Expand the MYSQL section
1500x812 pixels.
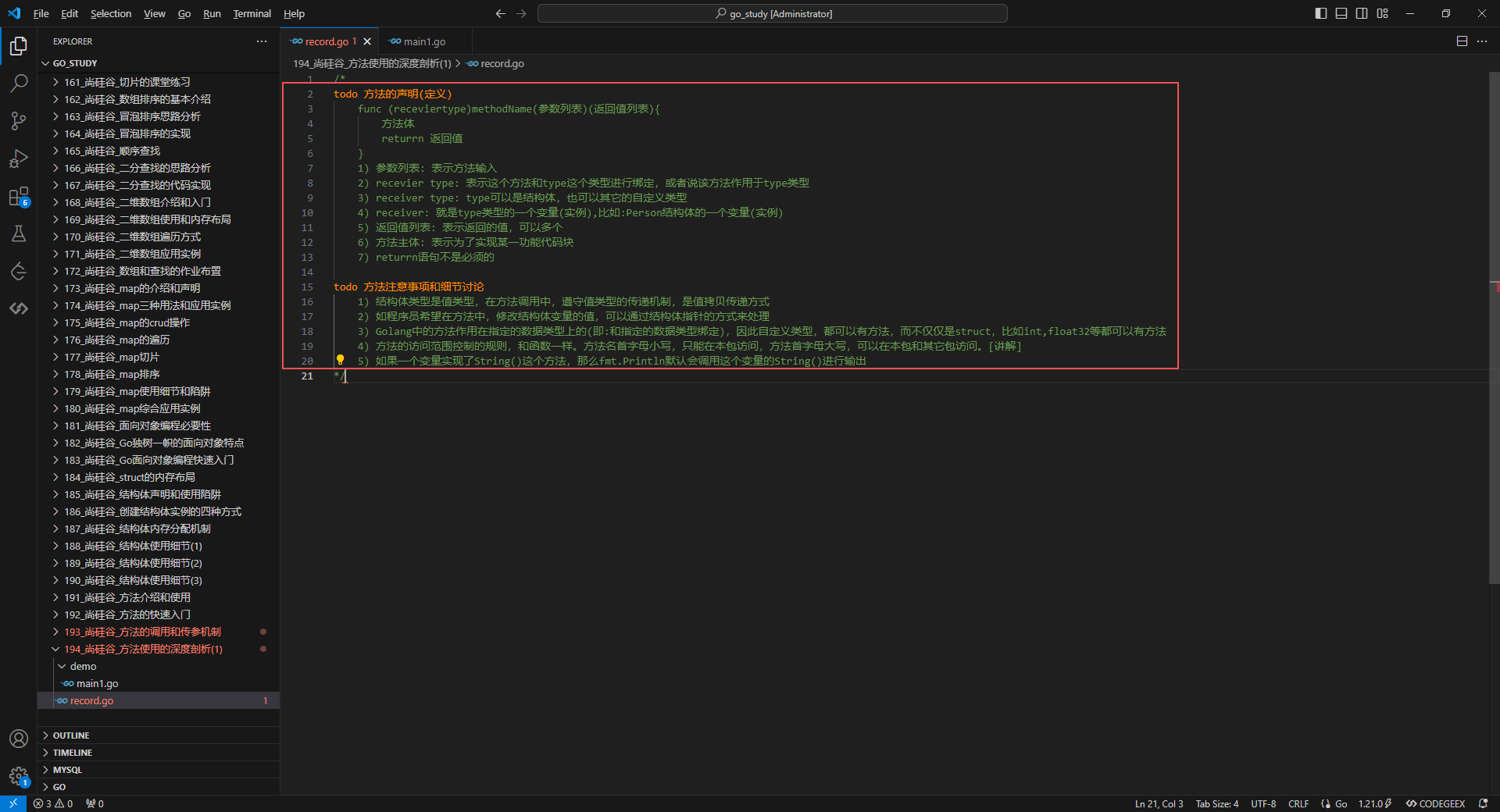[x=159, y=770]
